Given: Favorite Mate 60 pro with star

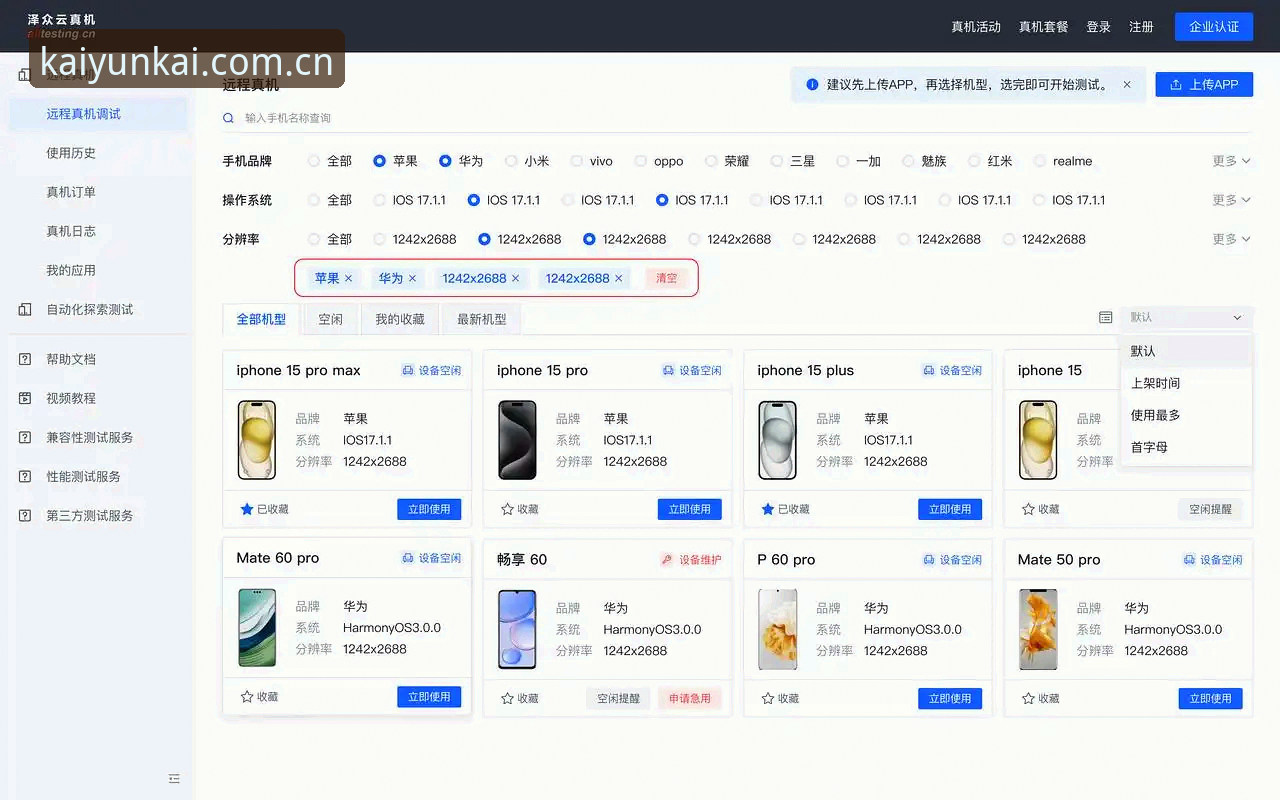Looking at the screenshot, I should point(247,697).
